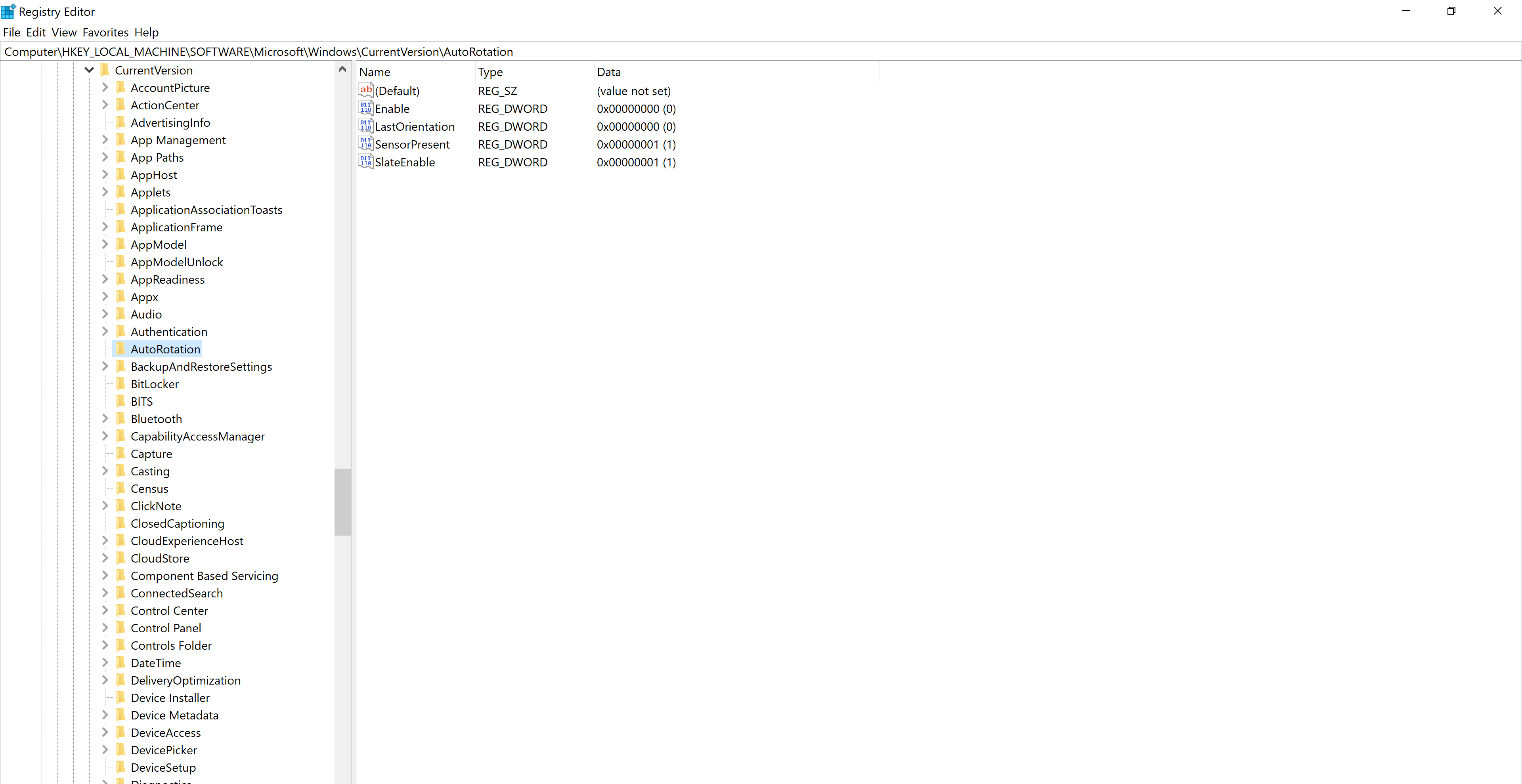Expand the CapabilityAccessManager key

pyautogui.click(x=105, y=436)
